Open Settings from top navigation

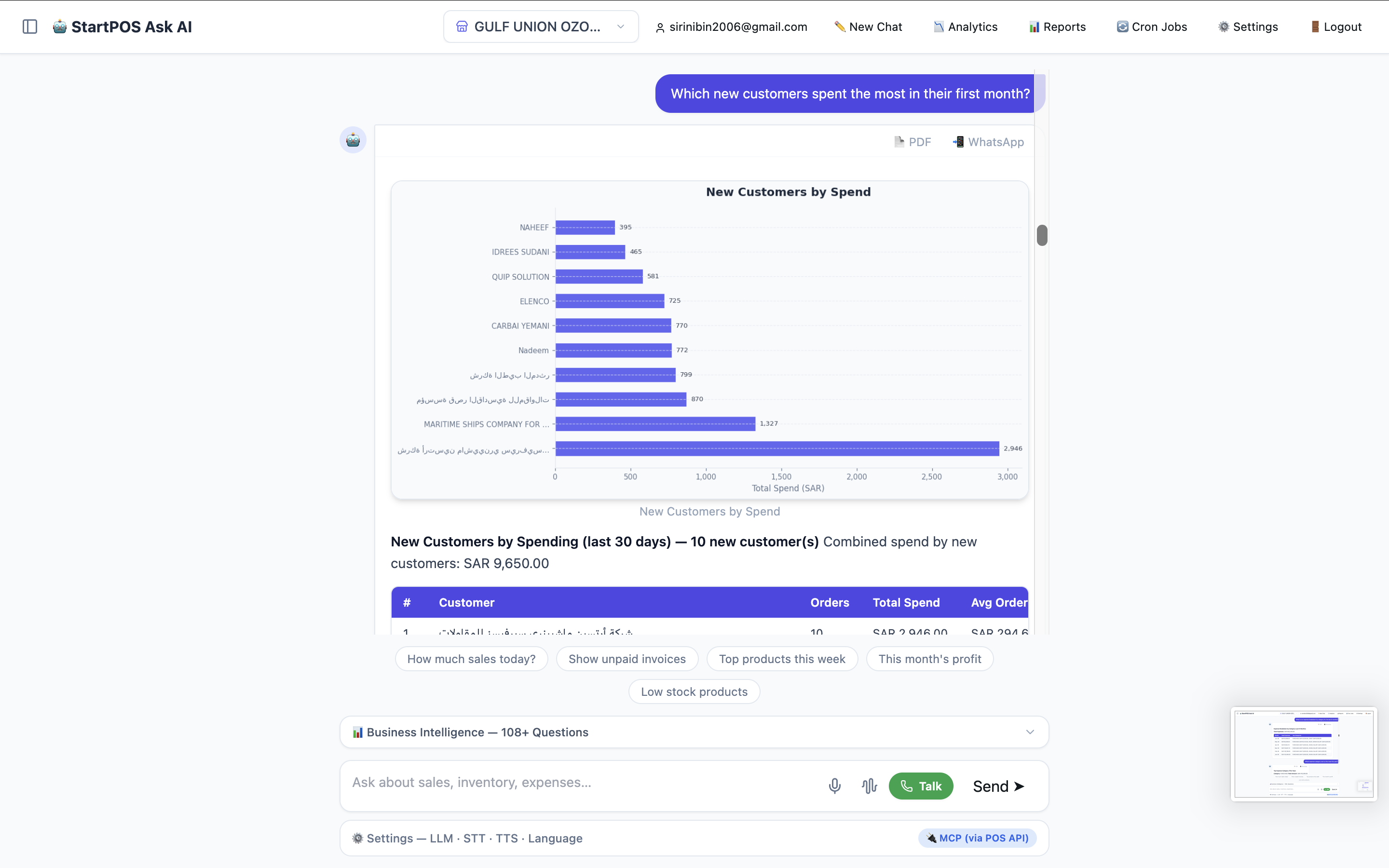(1248, 27)
